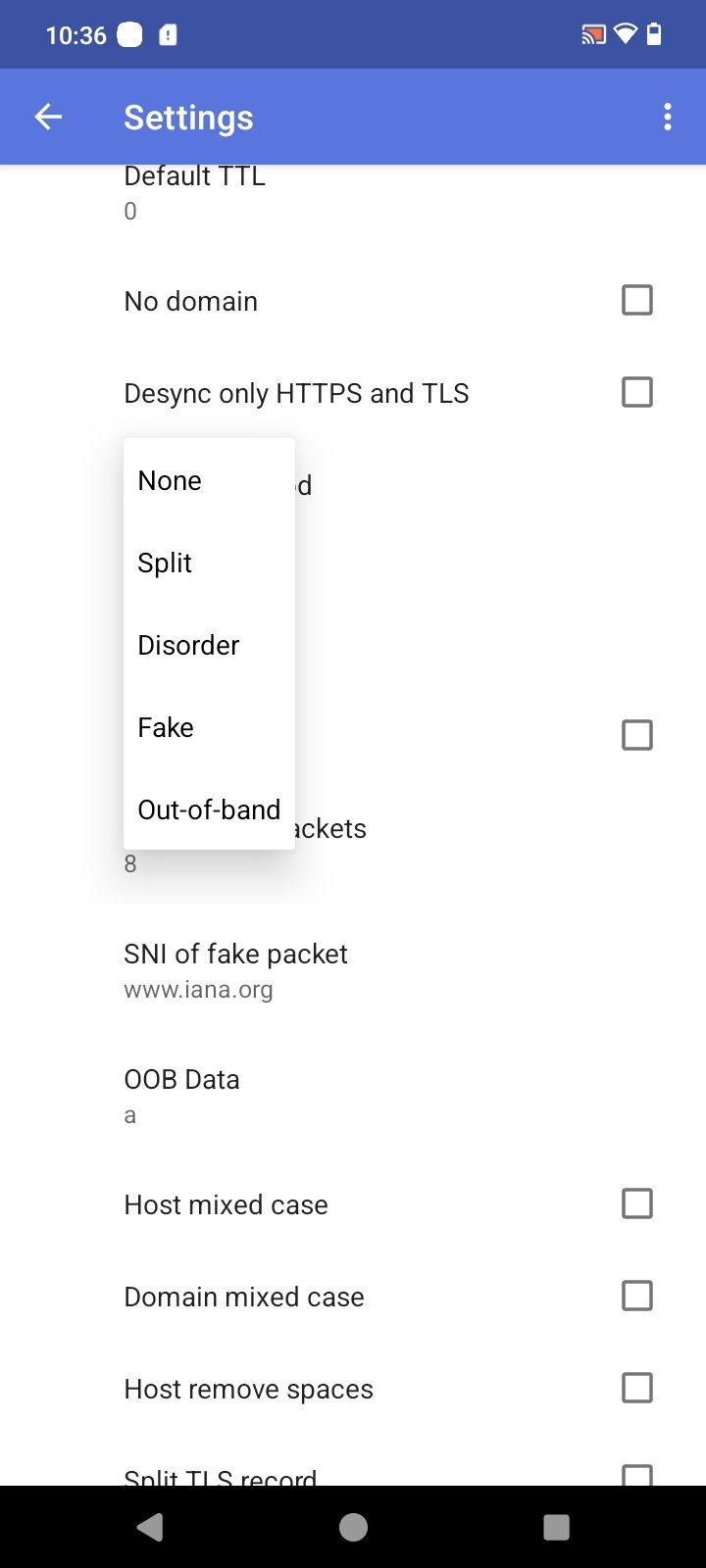Check the Host mixed case option
Image resolution: width=706 pixels, height=1568 pixels.
[637, 1203]
